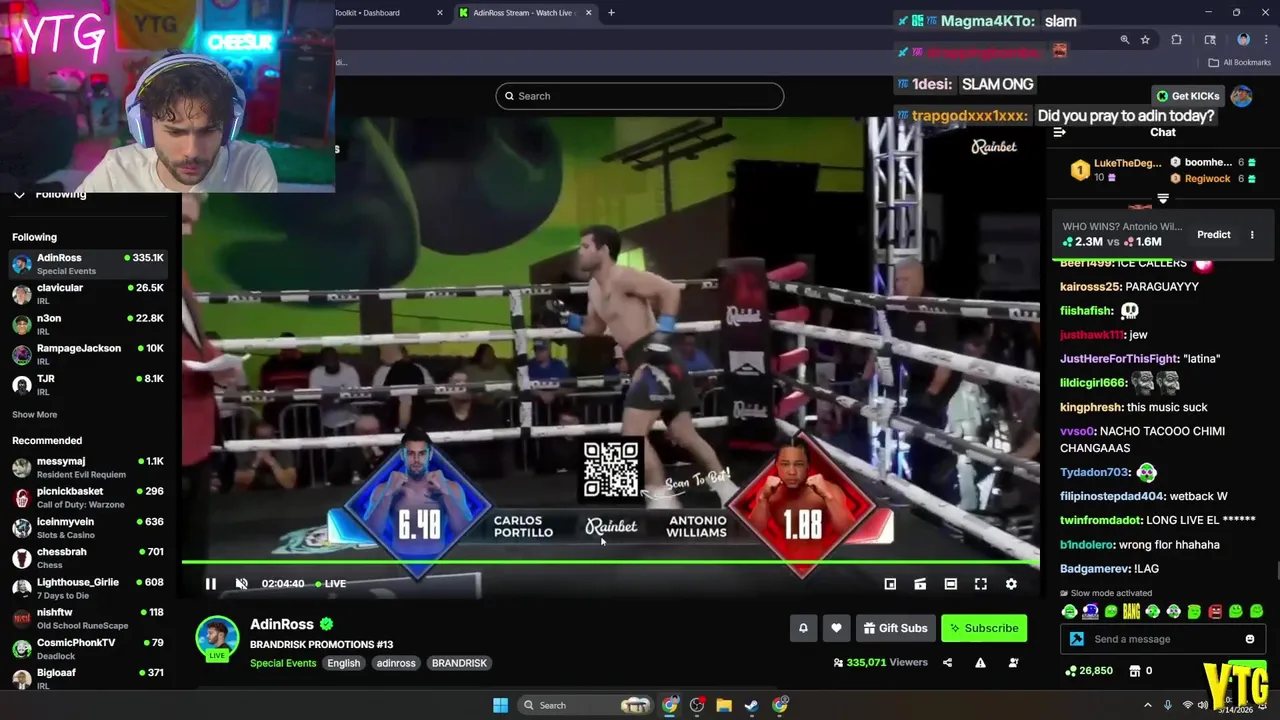Image resolution: width=1280 pixels, height=720 pixels.
Task: Open a new browser tab
Action: pyautogui.click(x=611, y=13)
